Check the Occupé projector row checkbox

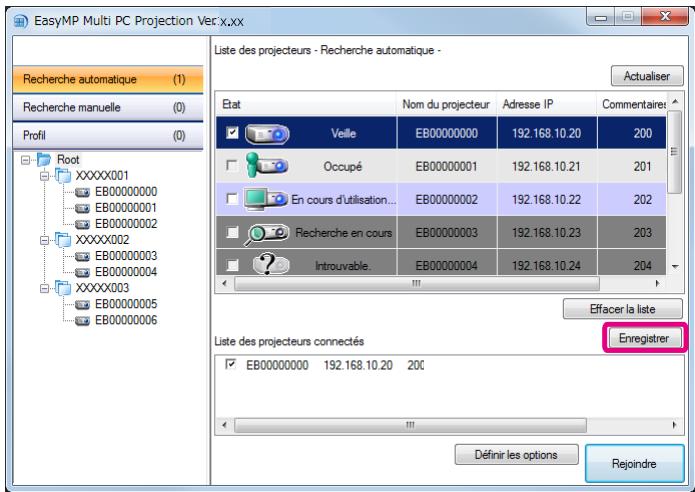pos(231,166)
